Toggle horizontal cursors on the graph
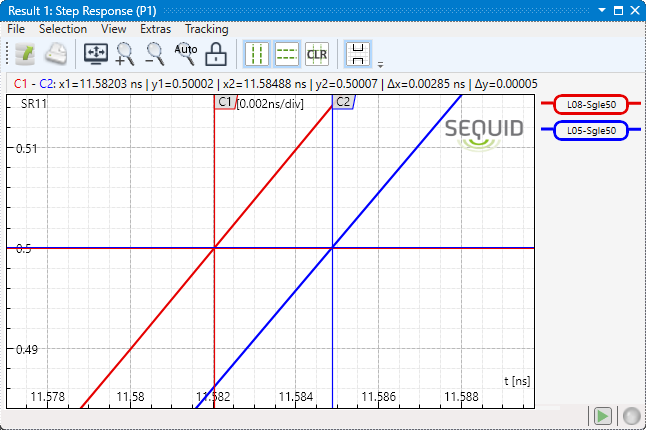646x430 pixels. click(x=287, y=54)
